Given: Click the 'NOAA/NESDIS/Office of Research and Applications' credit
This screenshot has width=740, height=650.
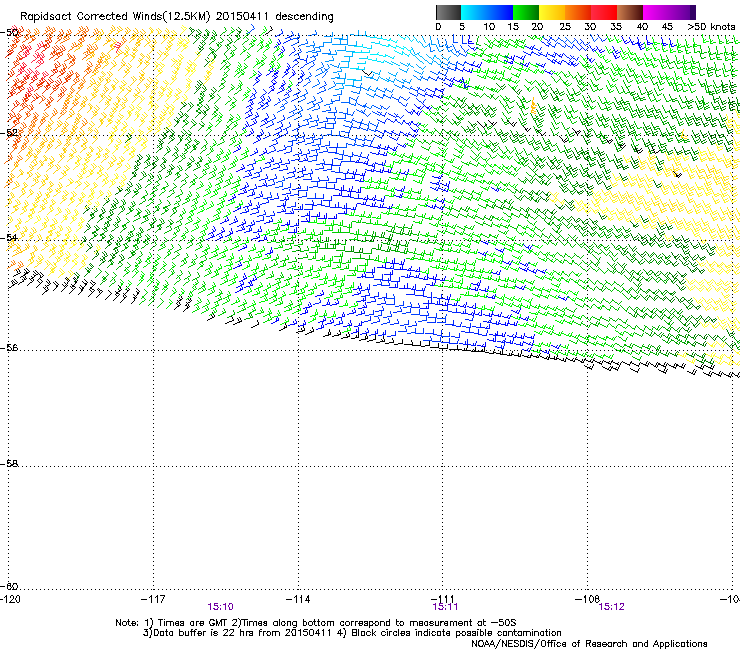Looking at the screenshot, I should tap(589, 644).
